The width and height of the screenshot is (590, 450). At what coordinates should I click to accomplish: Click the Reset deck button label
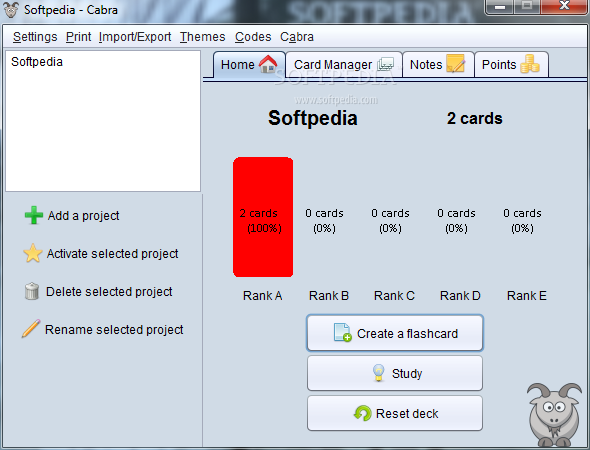(407, 414)
